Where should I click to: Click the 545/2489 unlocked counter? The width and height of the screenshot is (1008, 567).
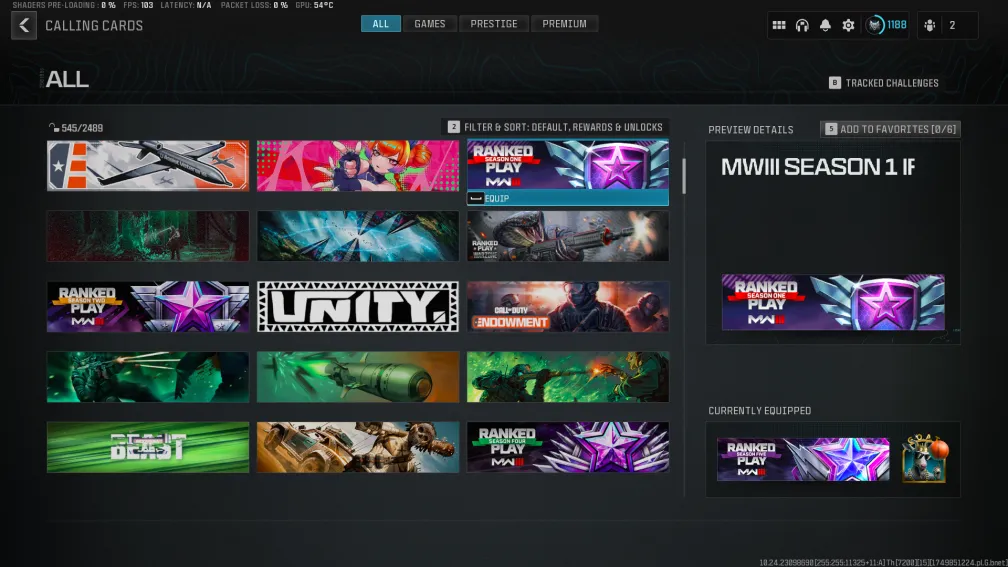tap(76, 128)
